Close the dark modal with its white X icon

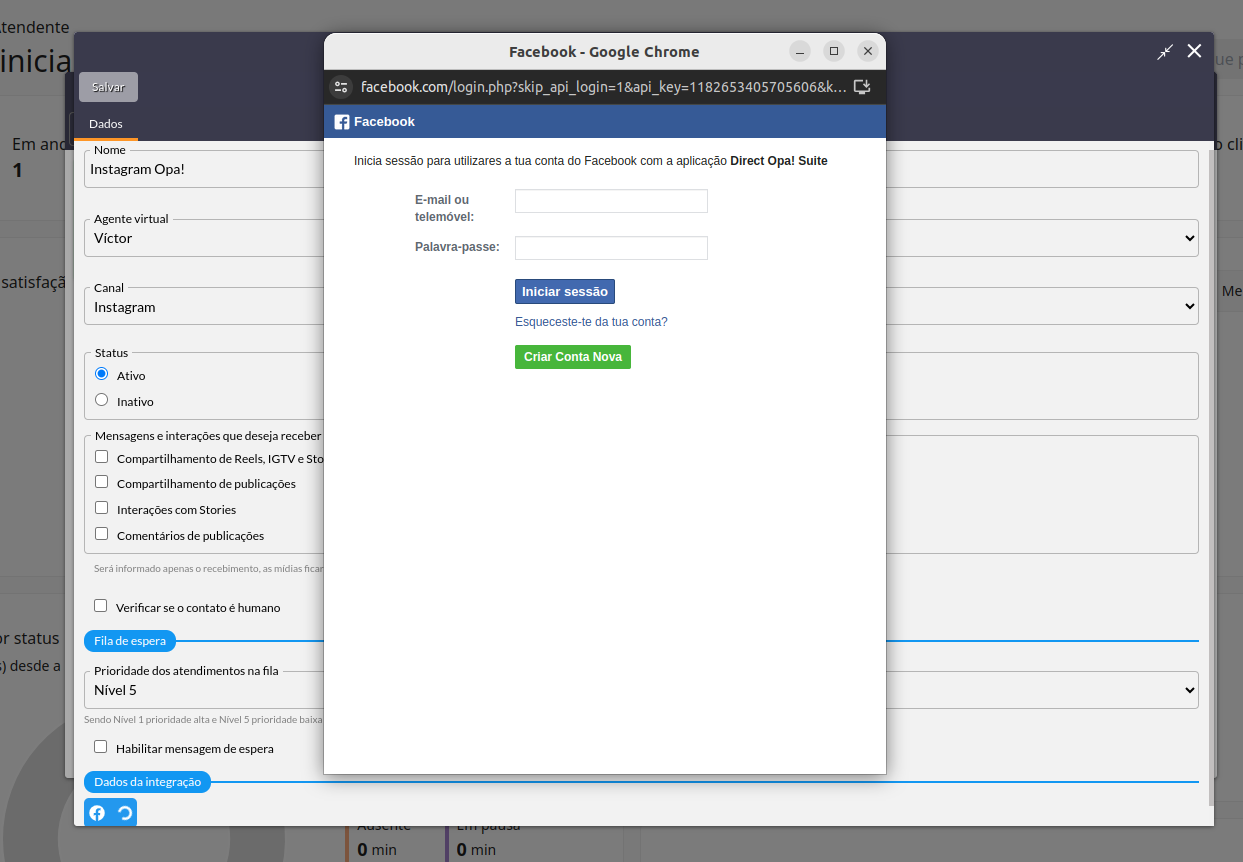[1194, 51]
